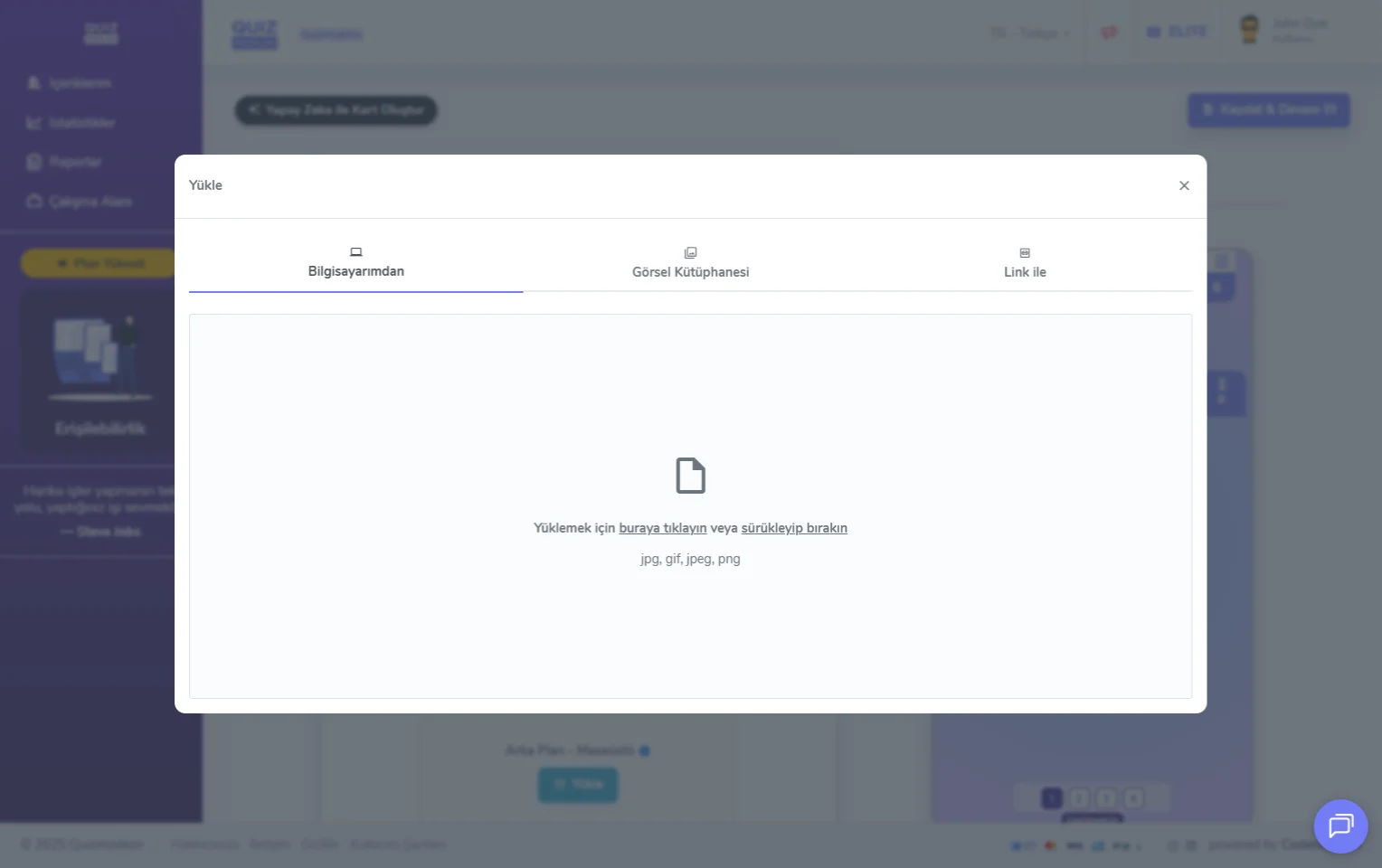Click Yapay Zeka ile Kart Oluştur button
This screenshot has height=868, width=1382.
coord(336,110)
